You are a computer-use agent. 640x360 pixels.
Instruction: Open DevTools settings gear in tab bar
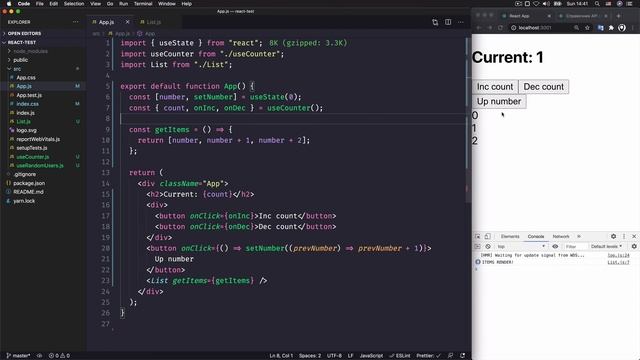(613, 236)
